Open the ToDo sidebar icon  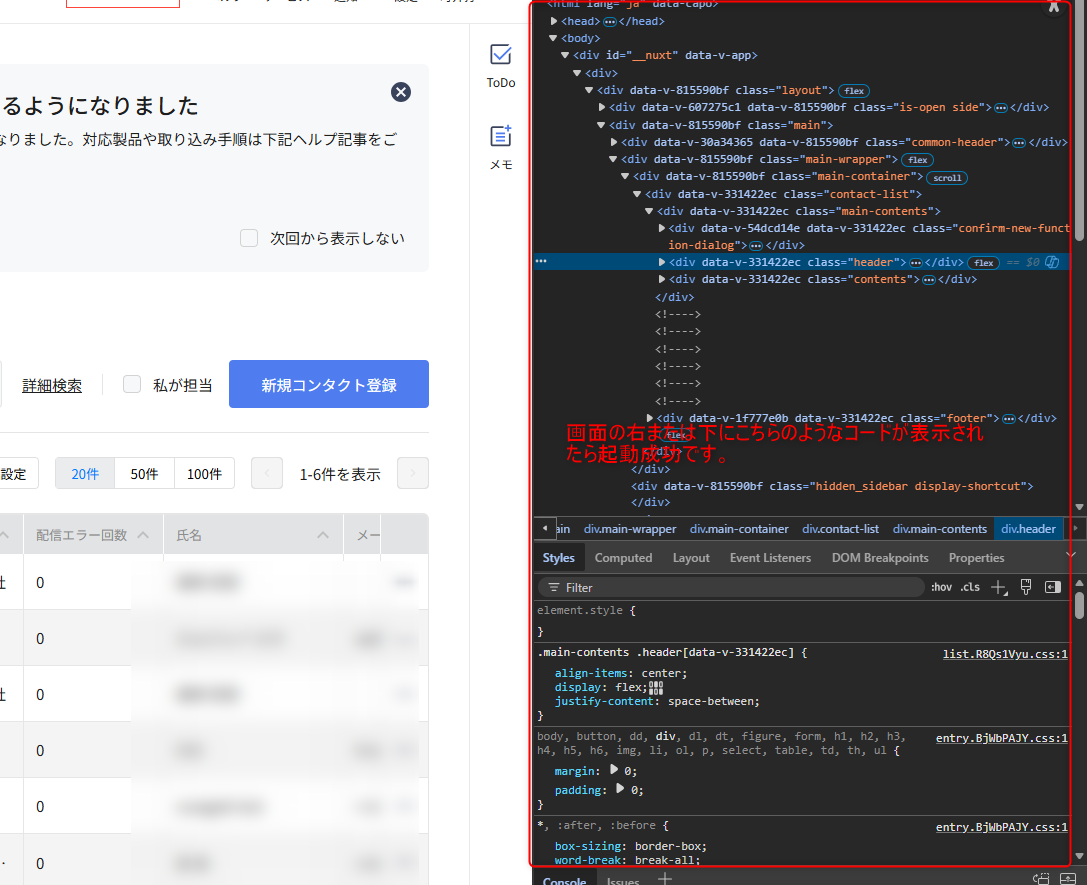click(501, 66)
